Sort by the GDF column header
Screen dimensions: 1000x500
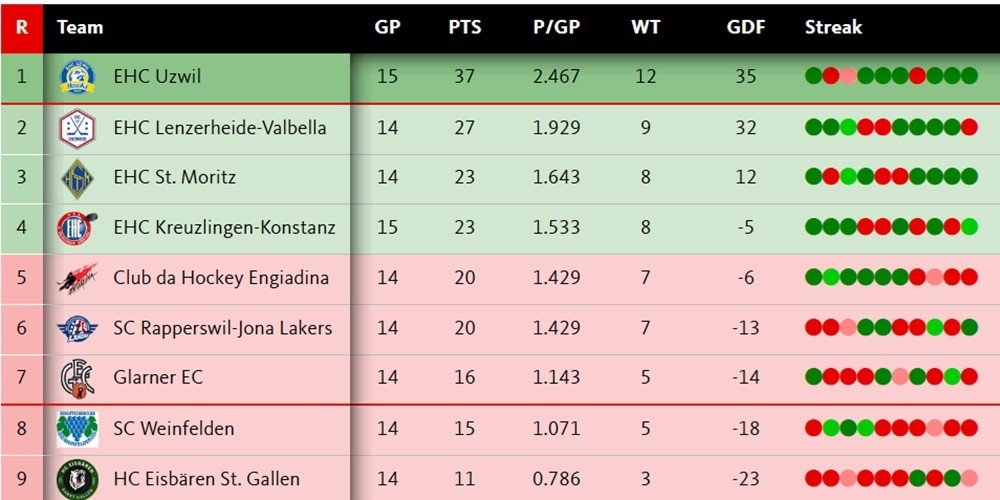click(x=746, y=27)
